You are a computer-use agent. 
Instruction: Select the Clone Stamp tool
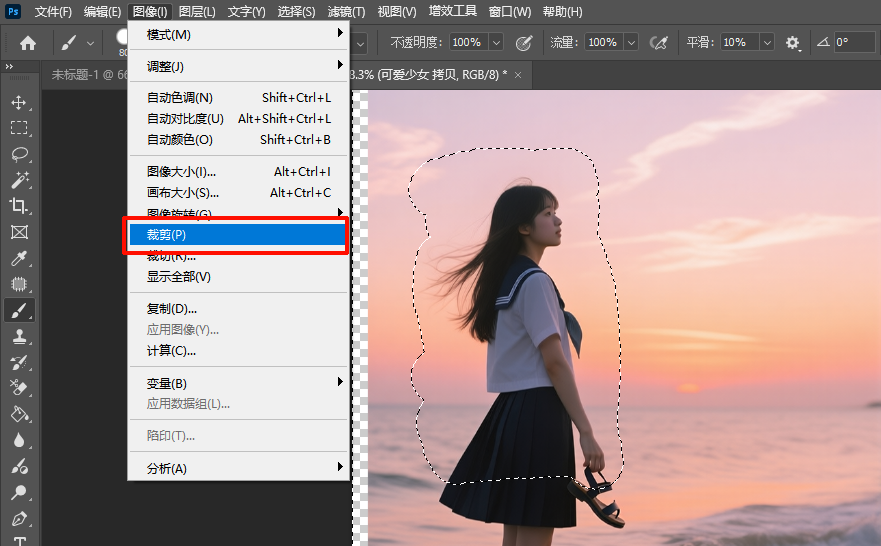(18, 336)
